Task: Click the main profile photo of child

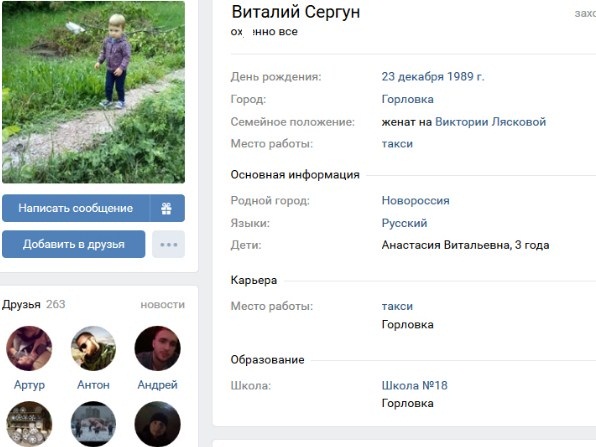Action: coord(94,92)
